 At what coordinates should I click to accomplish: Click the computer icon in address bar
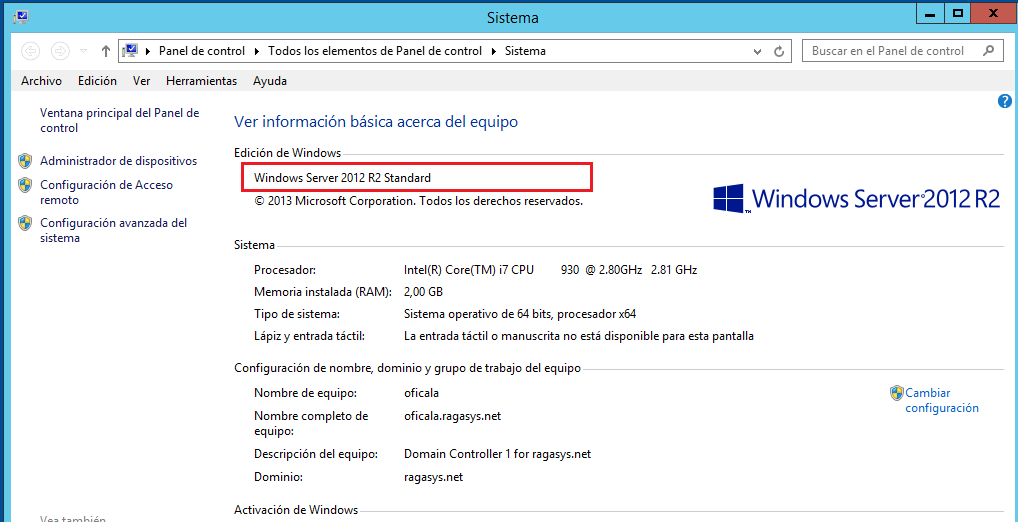point(130,51)
